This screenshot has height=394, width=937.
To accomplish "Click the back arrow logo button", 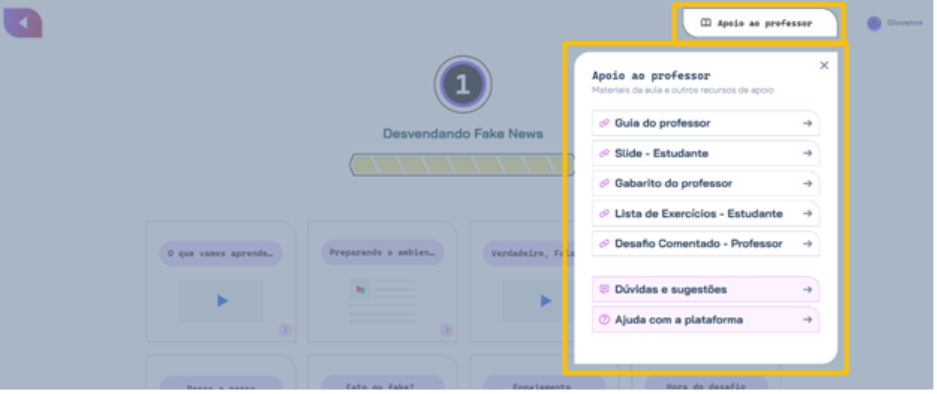I will coord(23,23).
